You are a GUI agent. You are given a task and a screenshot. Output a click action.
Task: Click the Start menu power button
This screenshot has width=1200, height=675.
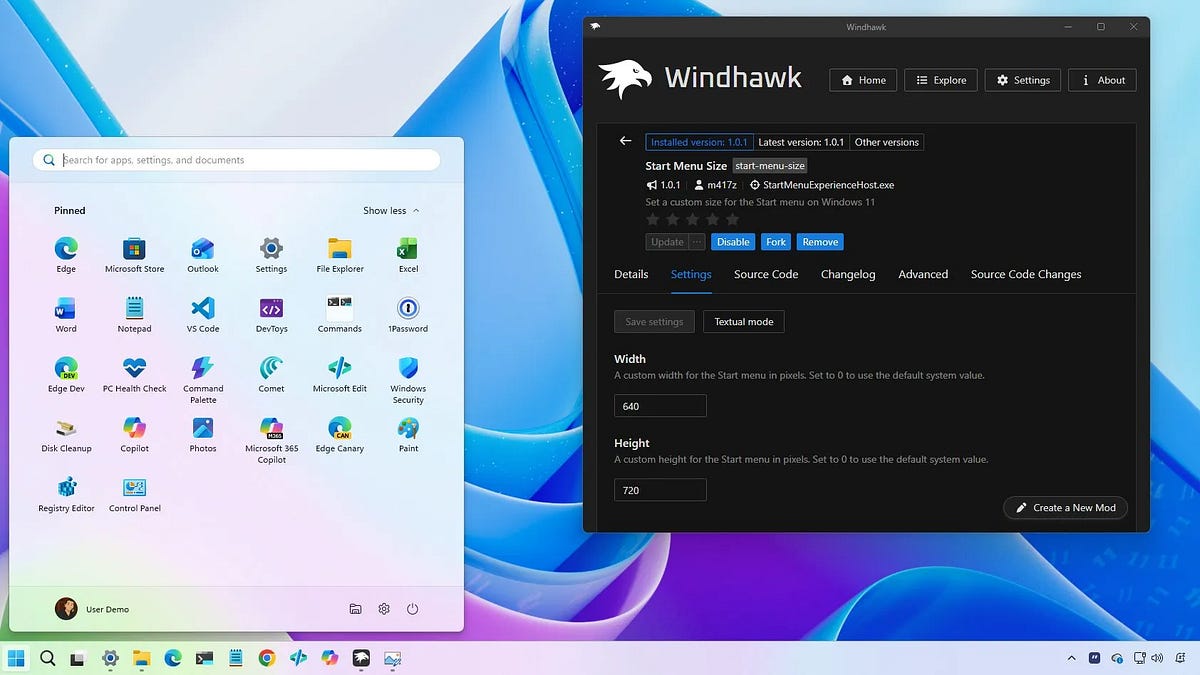click(x=412, y=609)
